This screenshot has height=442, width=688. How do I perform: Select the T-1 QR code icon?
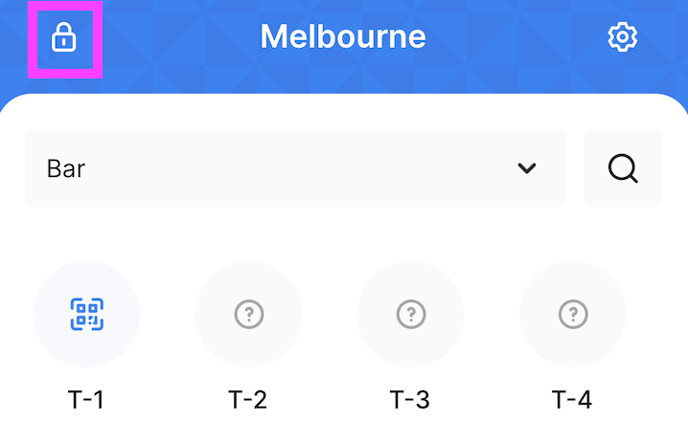86,315
